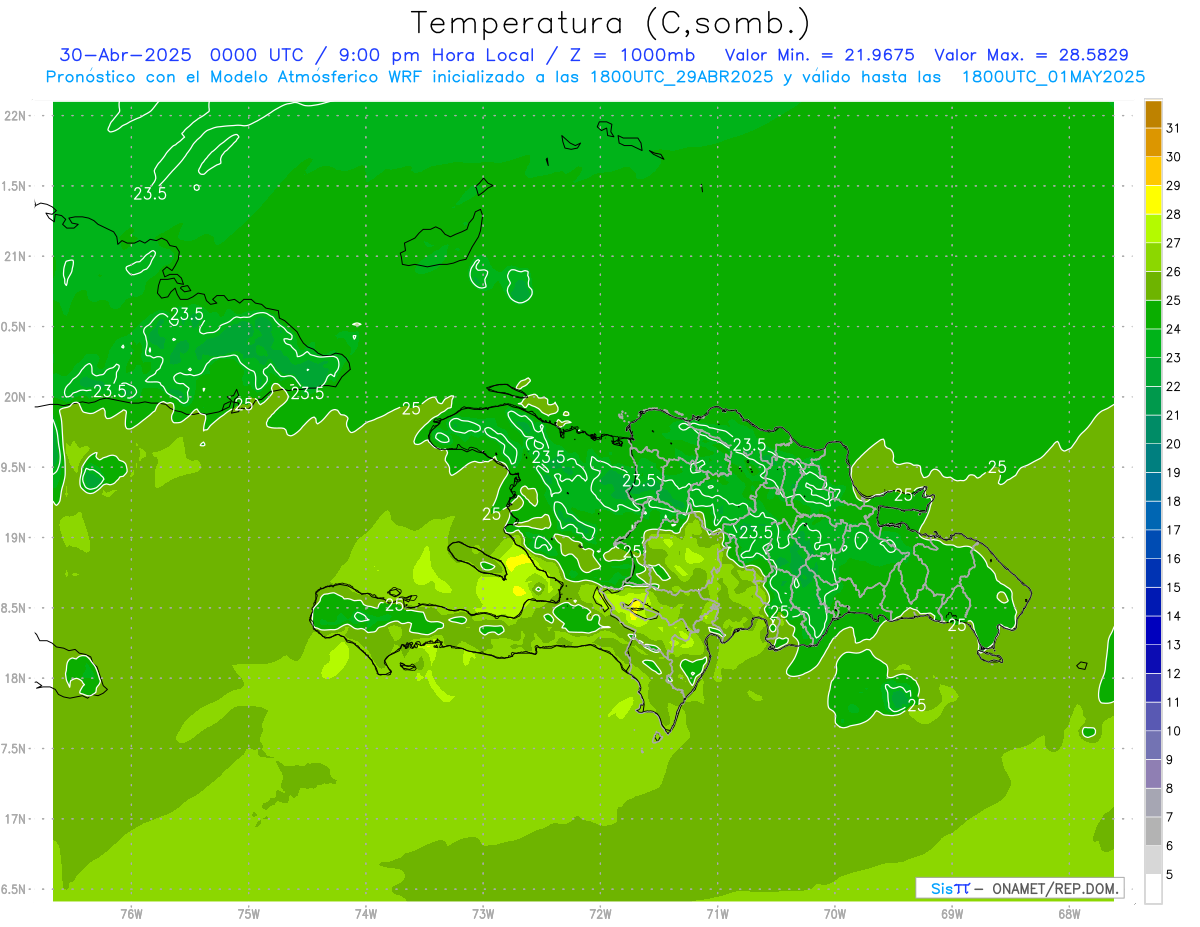The width and height of the screenshot is (1200, 927).
Task: Pick the purple swatch between 9 and 10
Action: click(x=1153, y=745)
